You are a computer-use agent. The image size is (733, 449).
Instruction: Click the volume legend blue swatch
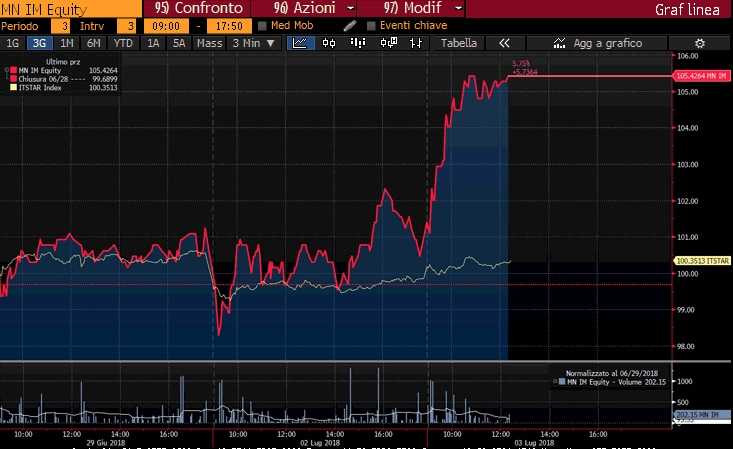561,382
